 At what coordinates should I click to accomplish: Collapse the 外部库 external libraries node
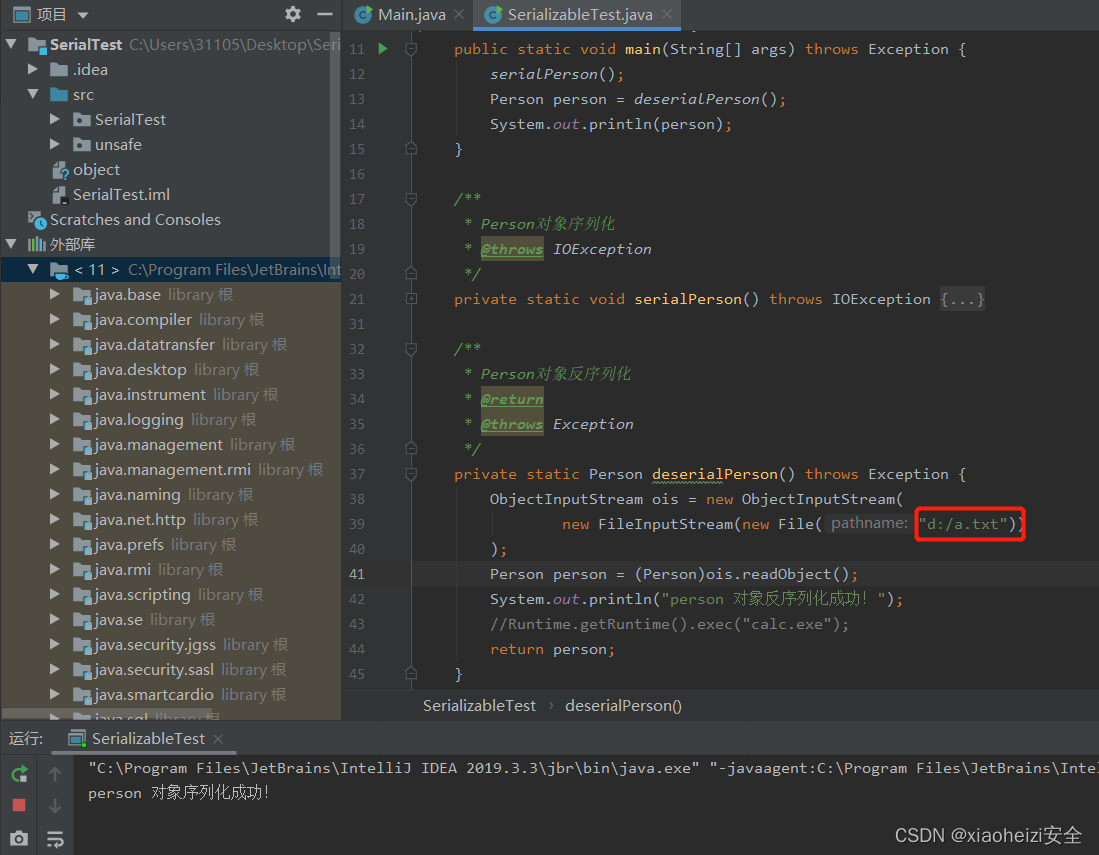click(11, 244)
